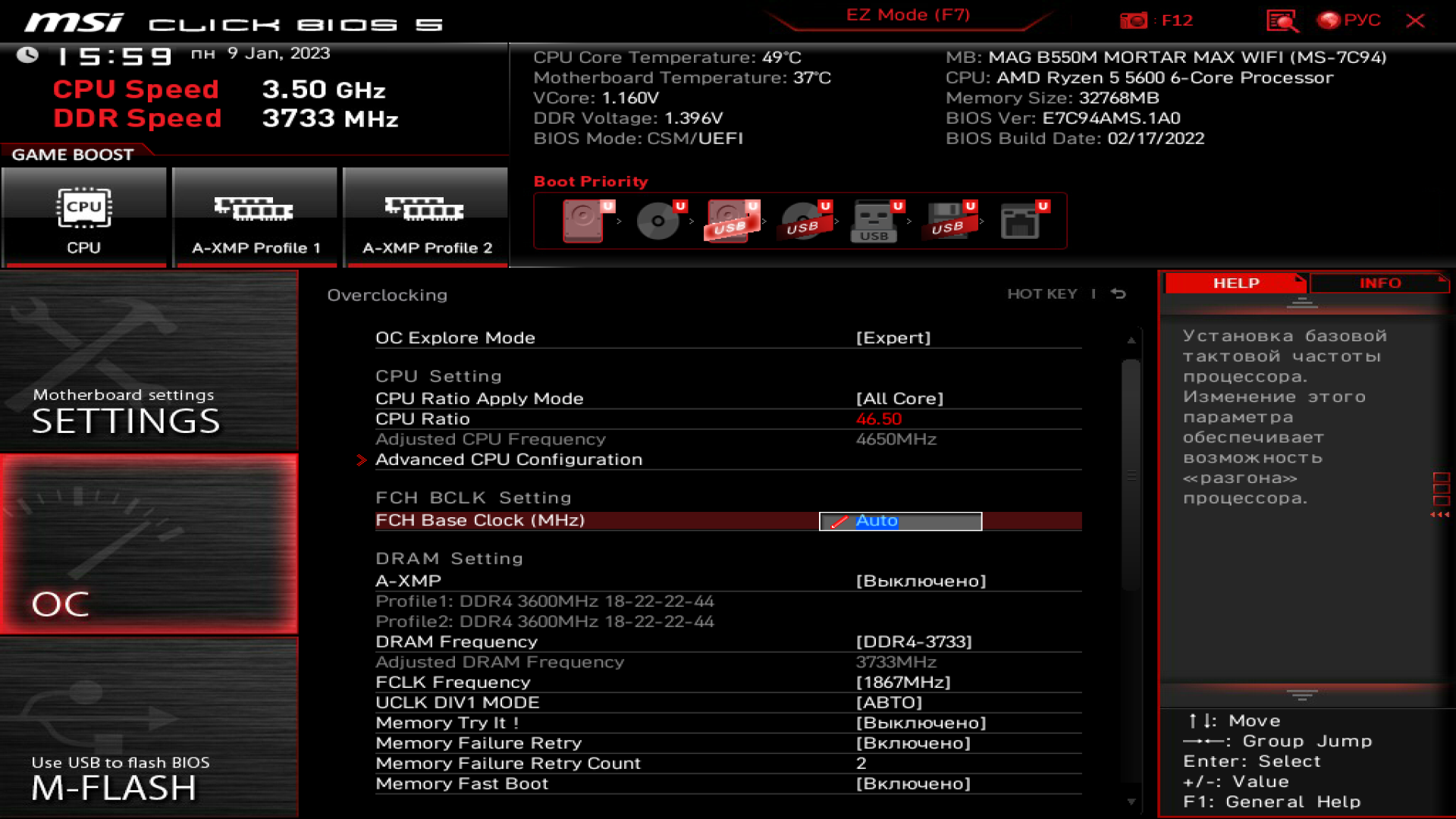Change language via the РУС globe icon
This screenshot has width=1456, height=819.
click(x=1348, y=20)
